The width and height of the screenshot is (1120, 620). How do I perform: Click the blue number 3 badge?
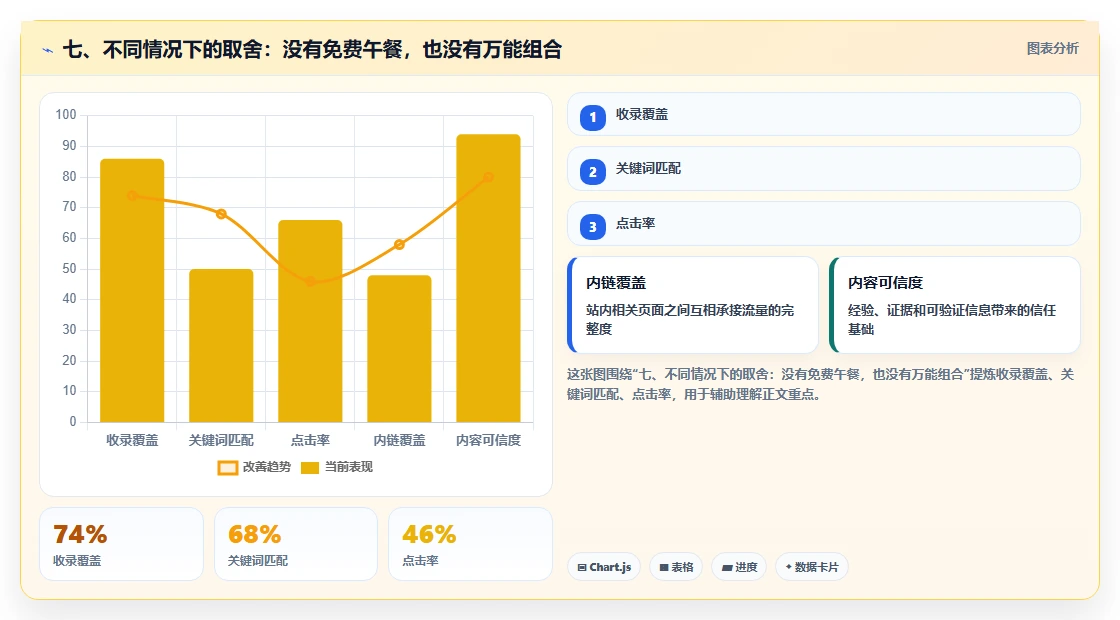pos(592,226)
